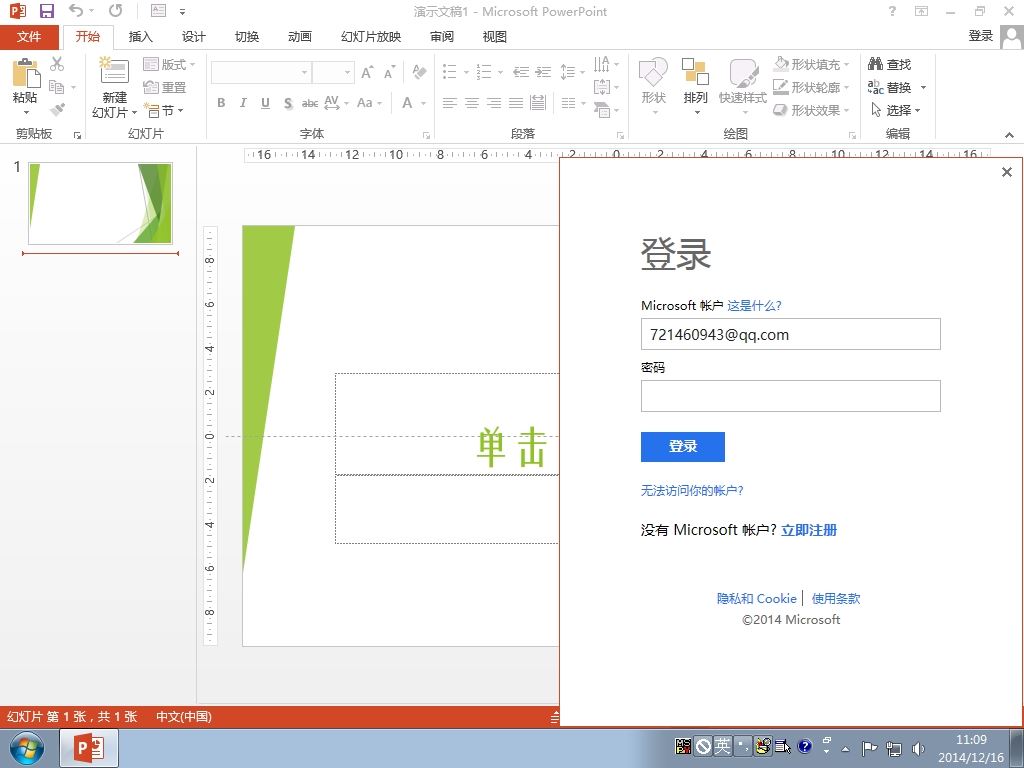Click the Distribute text across columns icon
This screenshot has height=768, width=1024.
(x=538, y=103)
